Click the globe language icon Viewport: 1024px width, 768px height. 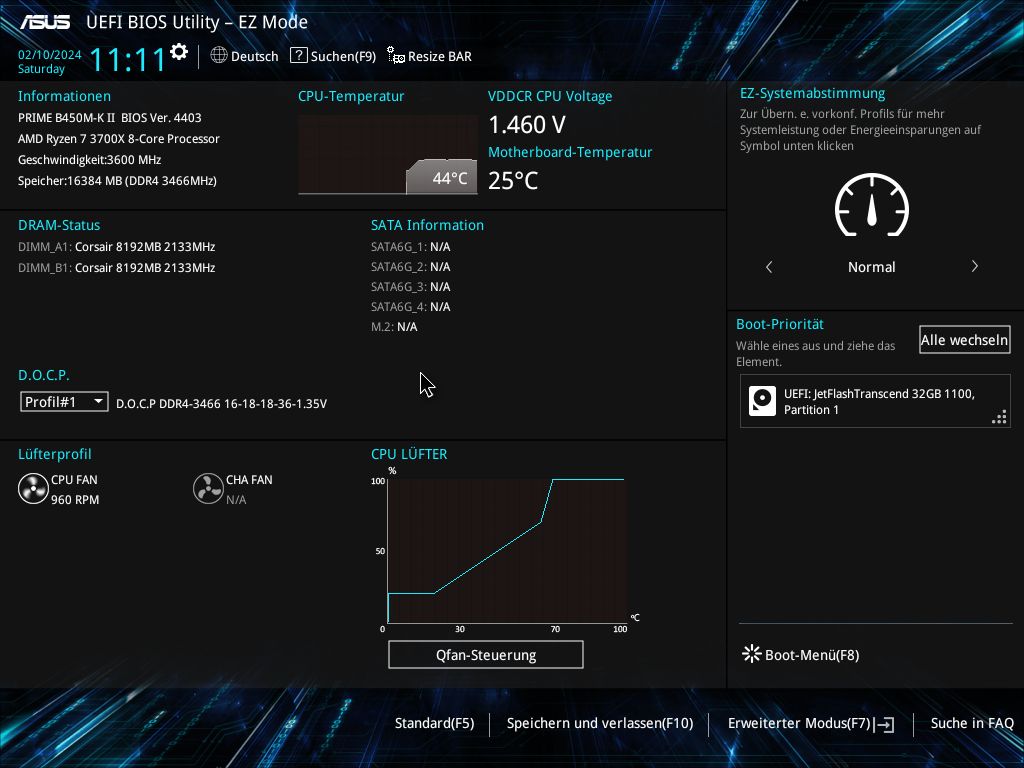tap(219, 56)
